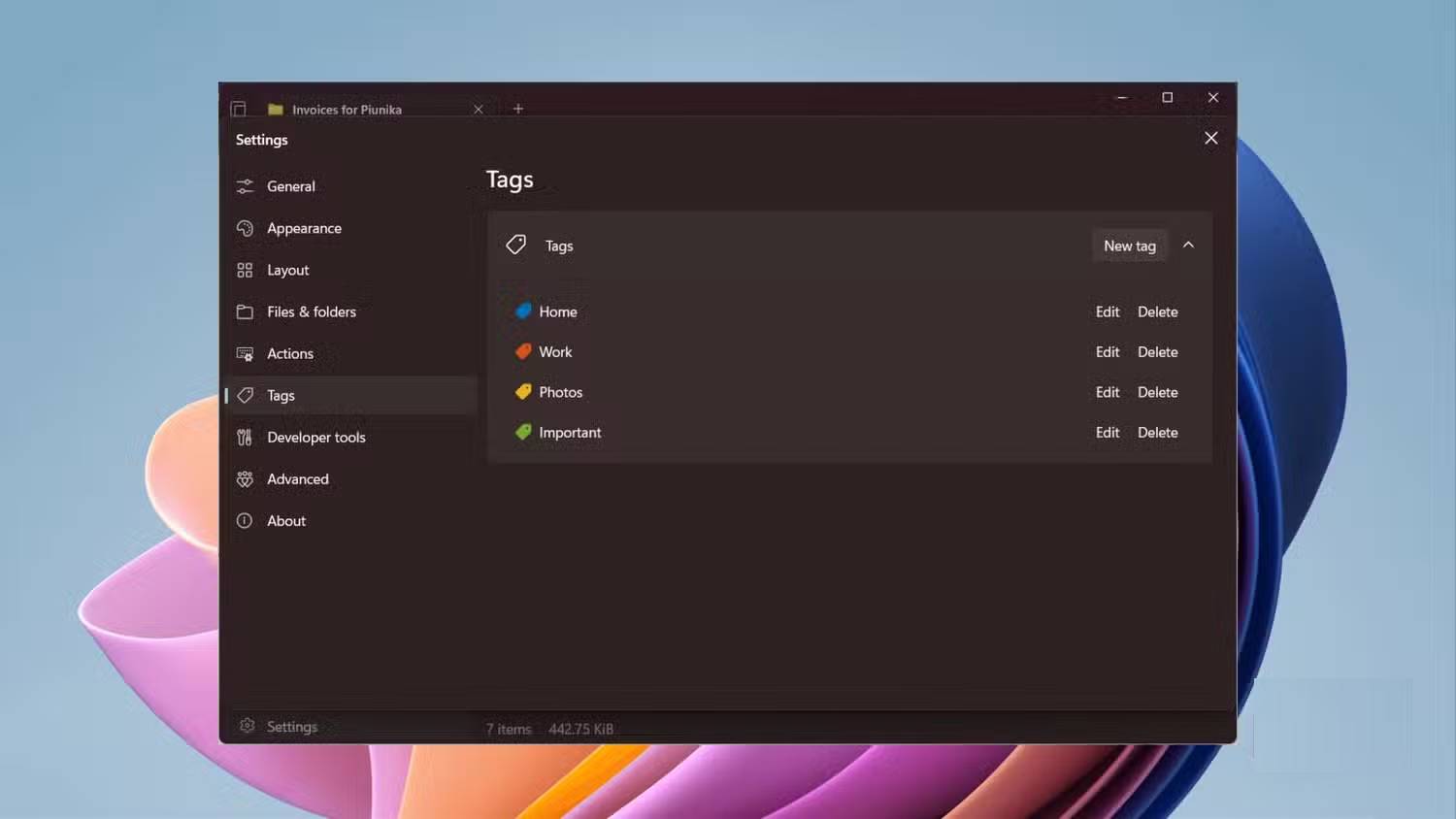
Task: Click the Settings gear in the status bar
Action: 248,726
